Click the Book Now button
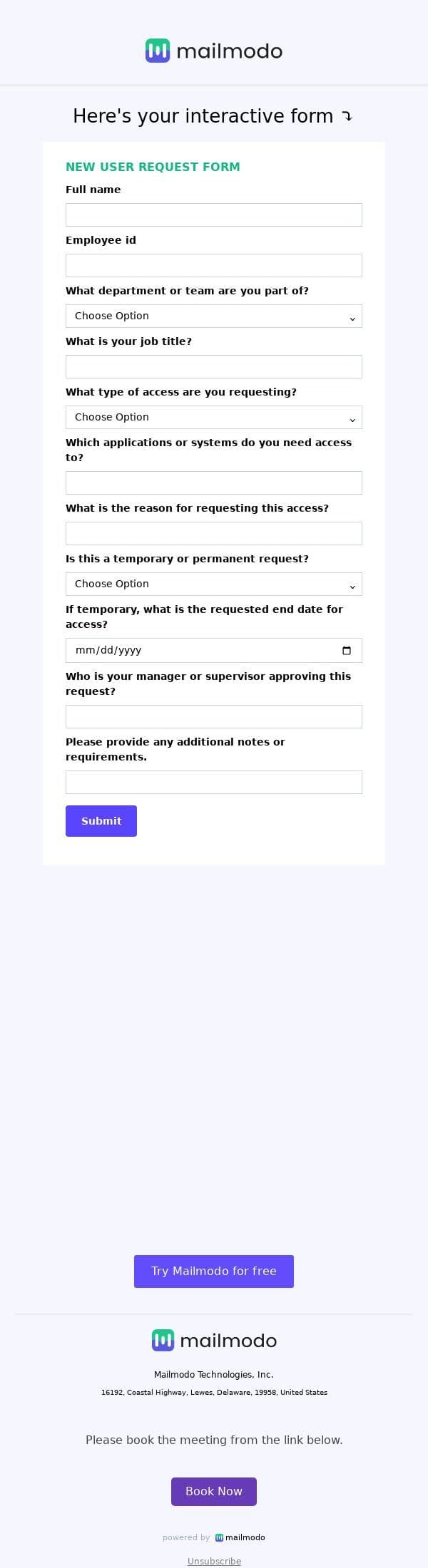The height and width of the screenshot is (1568, 428). (214, 1491)
